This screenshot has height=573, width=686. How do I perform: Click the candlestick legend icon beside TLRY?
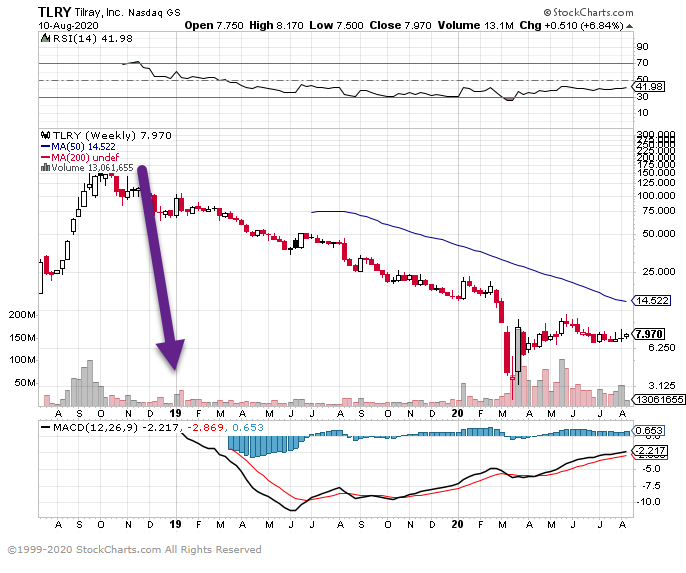click(x=46, y=135)
